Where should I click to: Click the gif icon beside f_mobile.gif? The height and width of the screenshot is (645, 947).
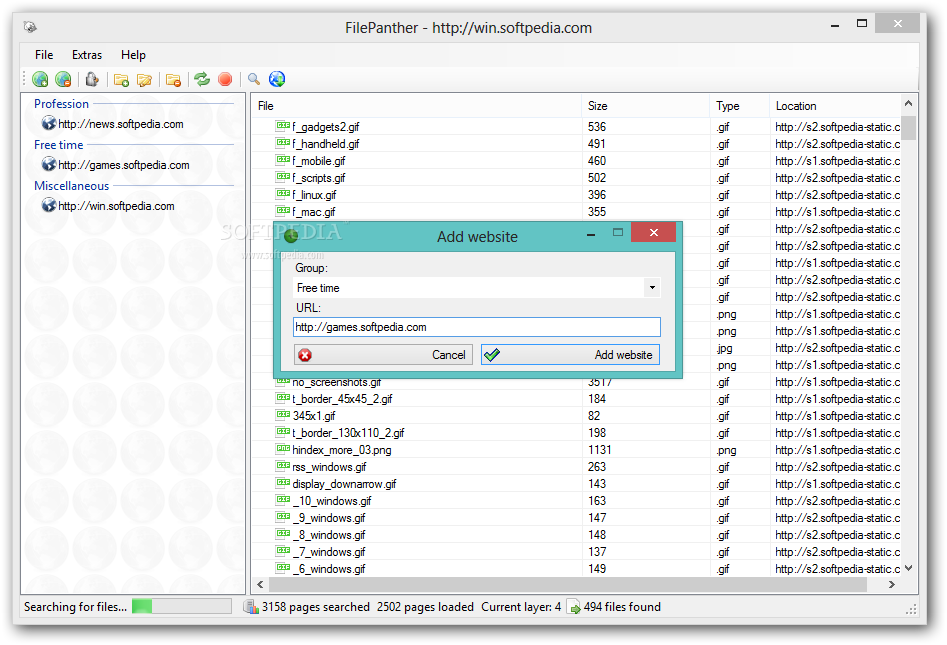click(283, 159)
